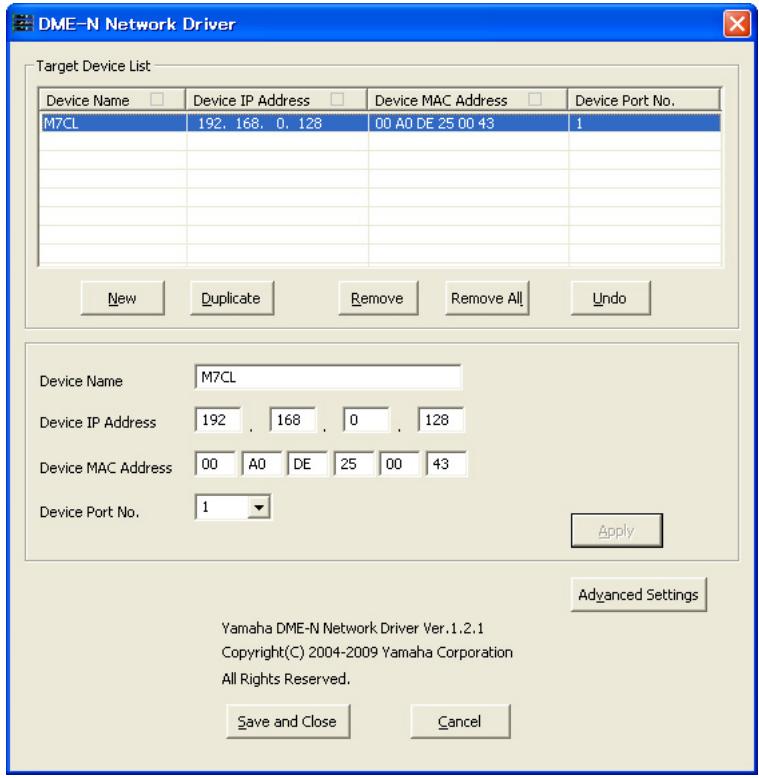759x778 pixels.
Task: Open the Device Port No. dropdown
Action: coord(258,507)
